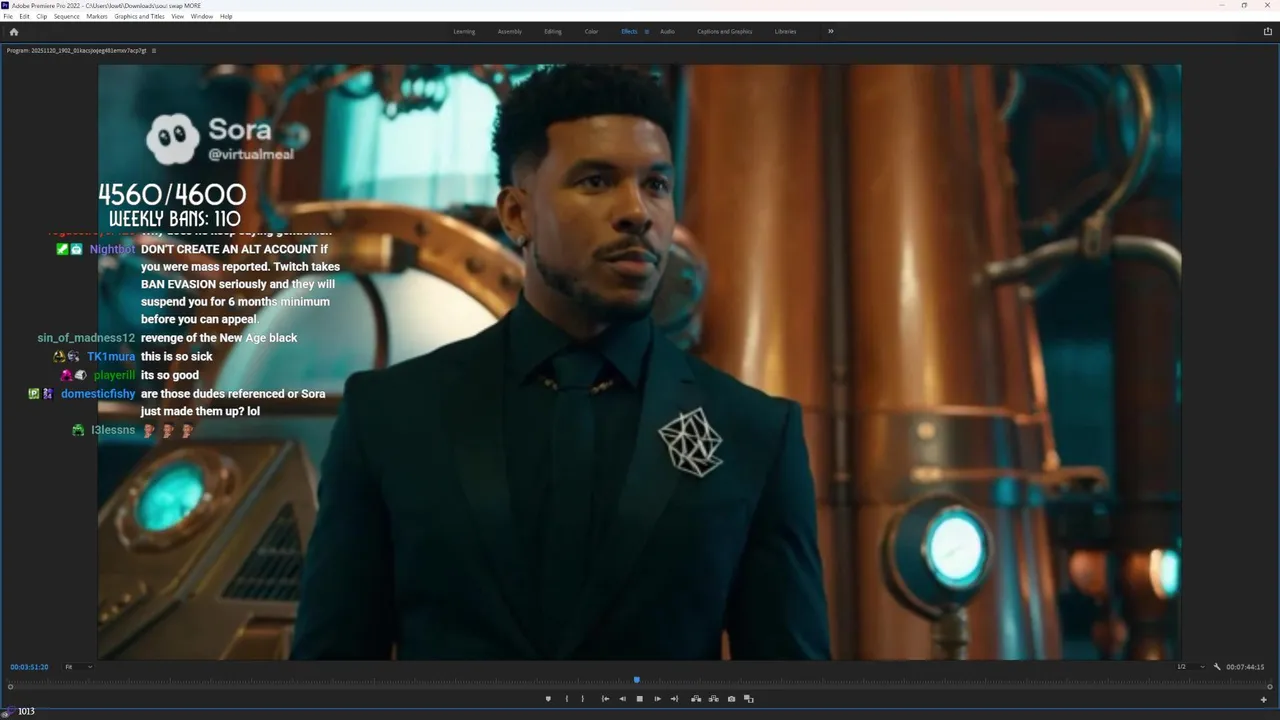
Task: Click the current timecode 00:03:51:20
Action: 29,667
